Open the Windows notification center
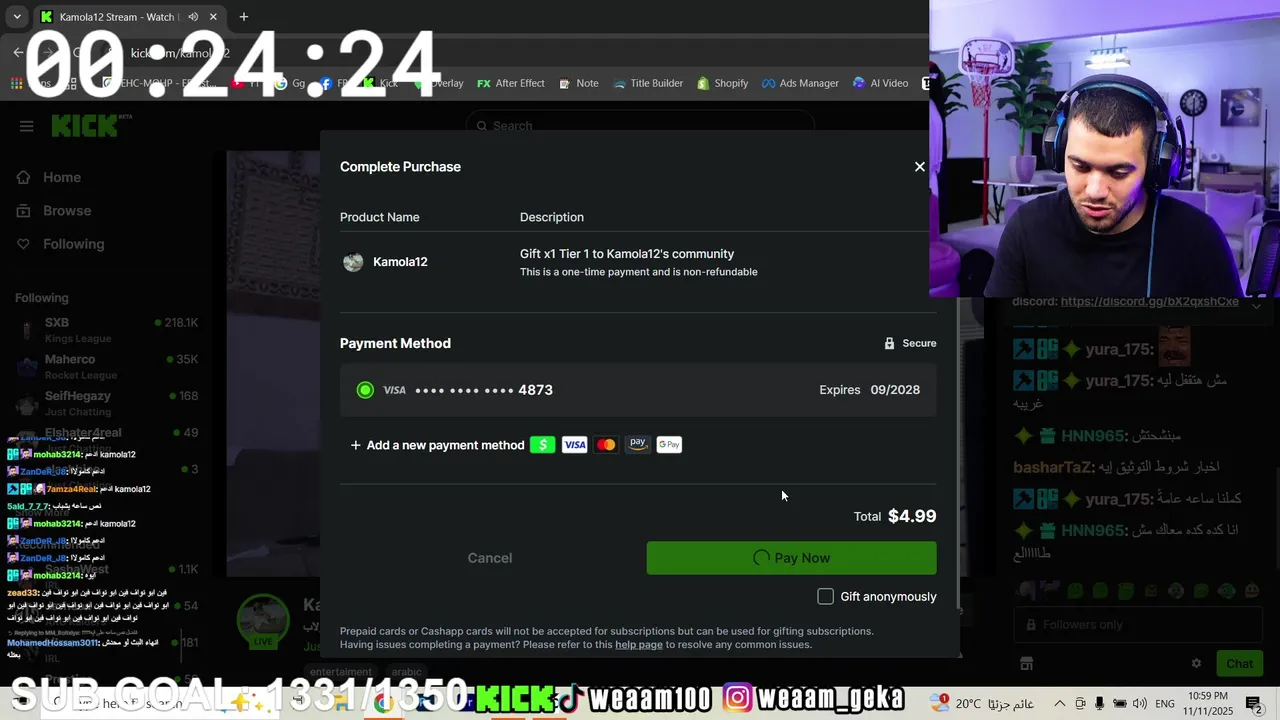This screenshot has height=720, width=1280. click(x=1254, y=704)
